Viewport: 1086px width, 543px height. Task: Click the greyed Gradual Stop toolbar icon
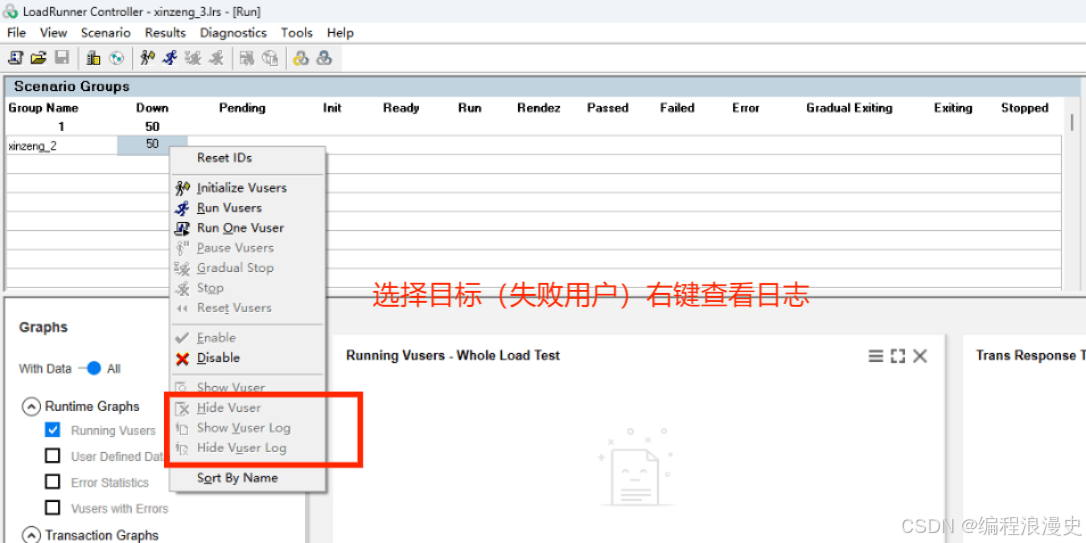tap(193, 58)
